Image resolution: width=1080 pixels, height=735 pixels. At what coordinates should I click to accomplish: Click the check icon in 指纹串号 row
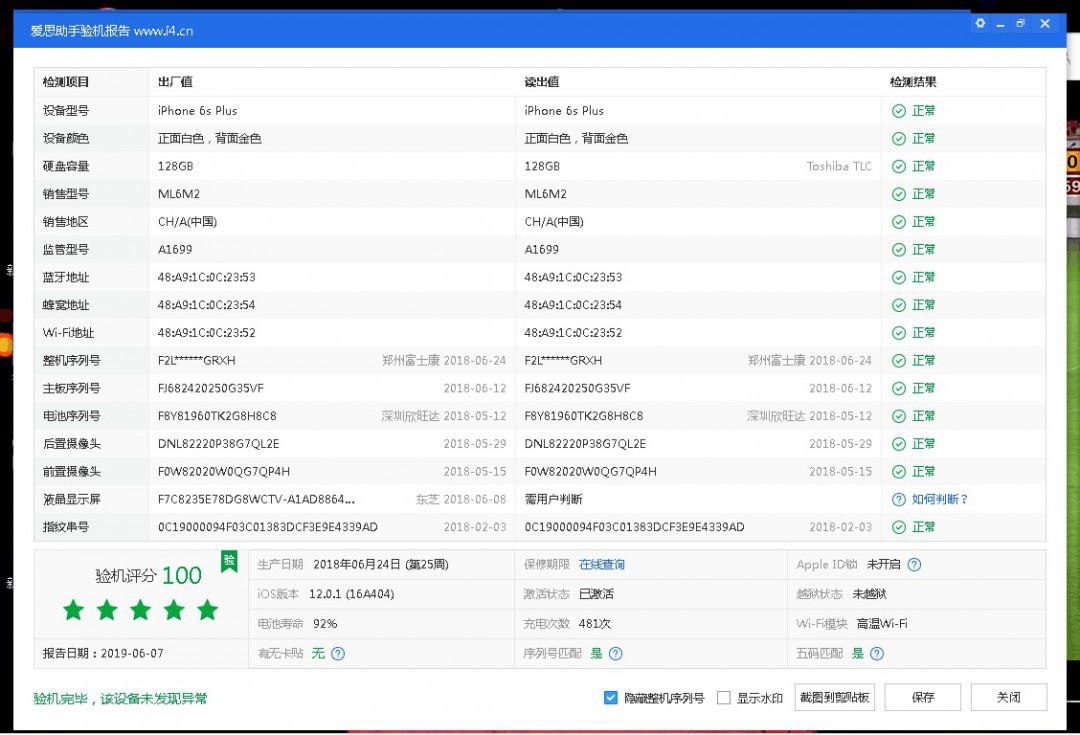[898, 527]
